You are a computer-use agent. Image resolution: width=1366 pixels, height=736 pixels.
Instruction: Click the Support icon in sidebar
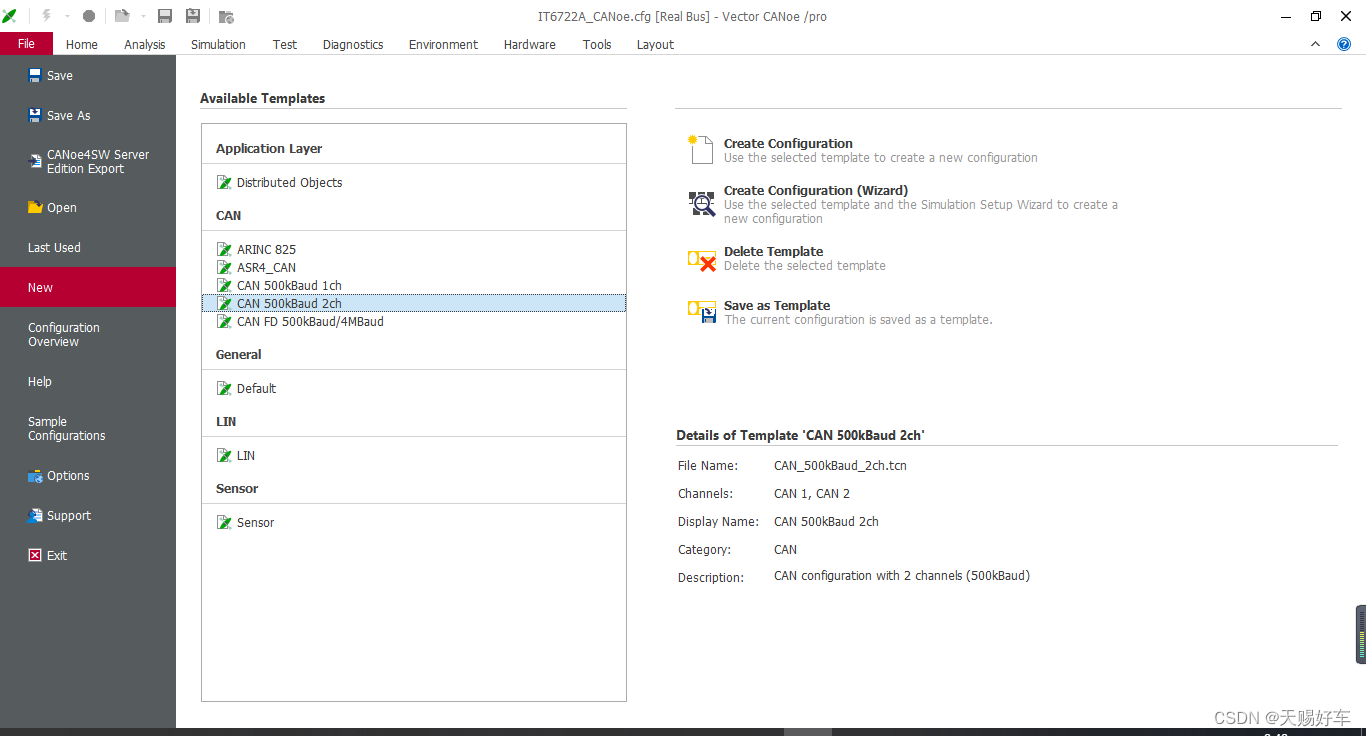point(35,515)
